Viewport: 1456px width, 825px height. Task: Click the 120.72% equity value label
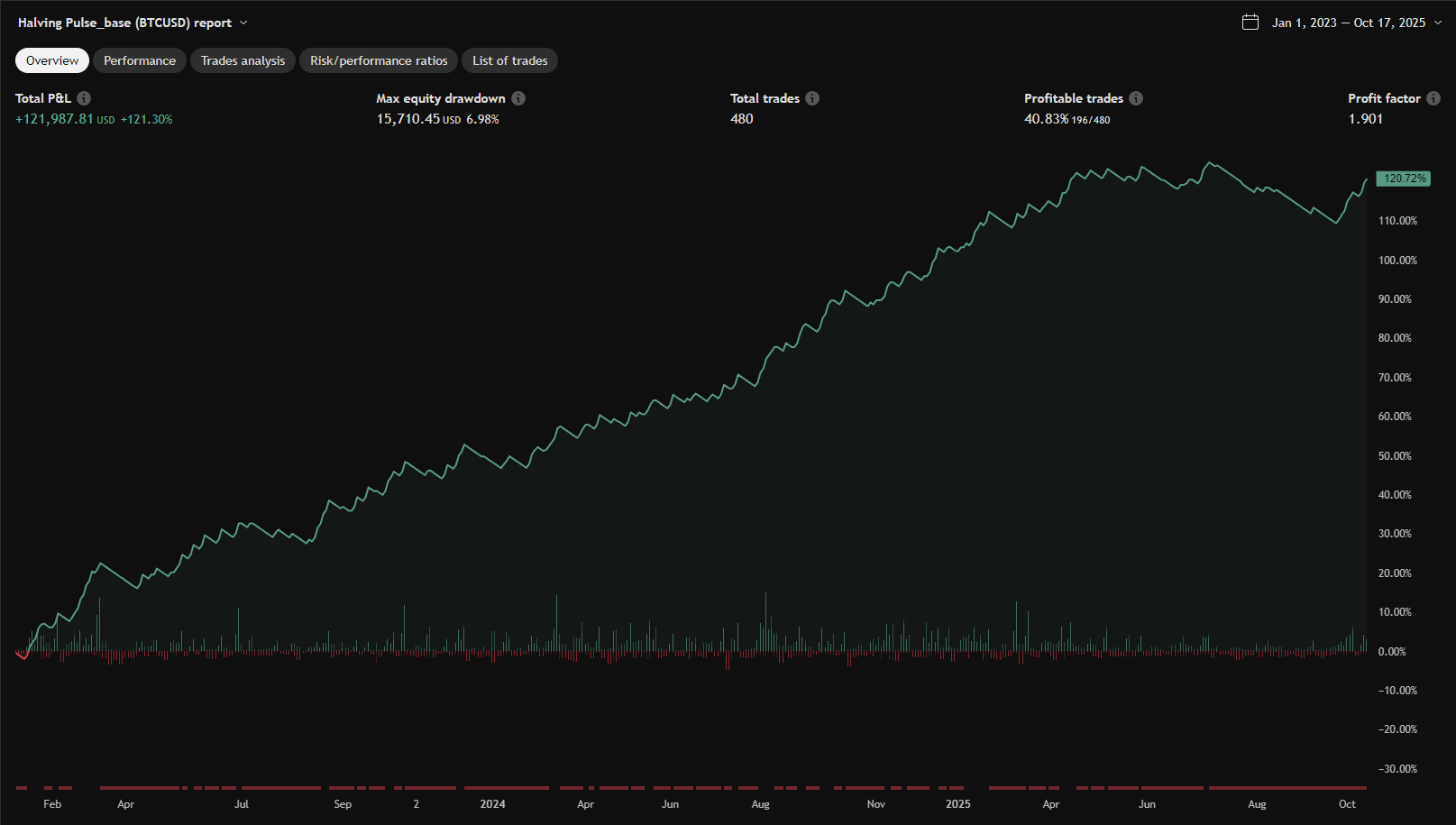1404,179
